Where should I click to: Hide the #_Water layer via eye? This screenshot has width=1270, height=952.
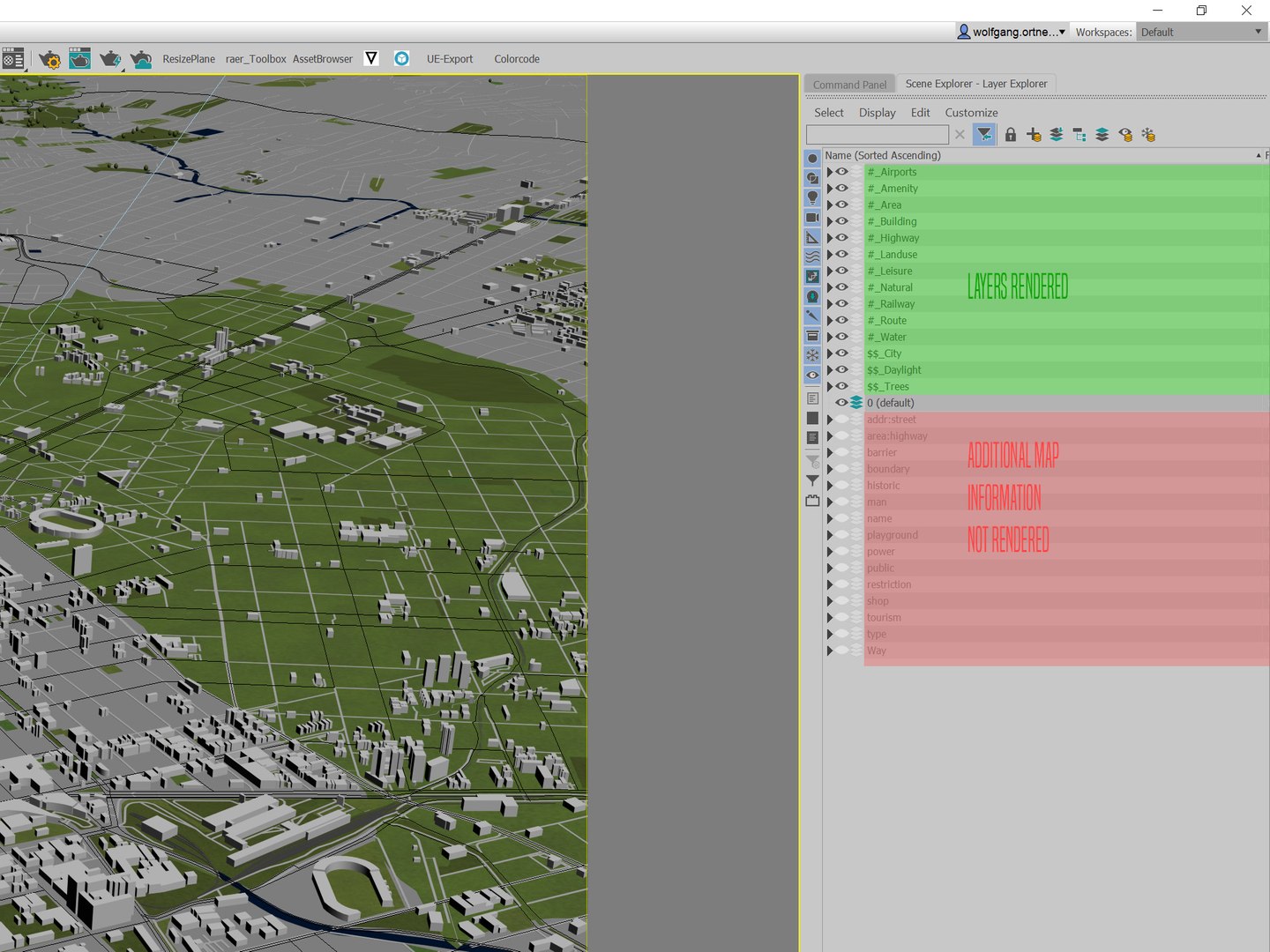(x=842, y=337)
